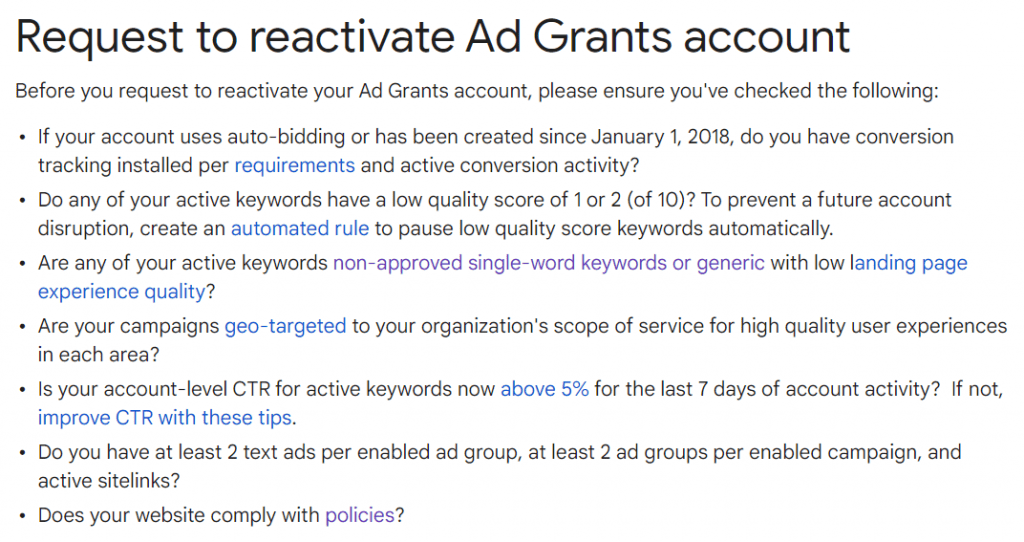Image resolution: width=1024 pixels, height=542 pixels.
Task: Follow the "non-approved single-word keywords or generic" link
Action: click(x=549, y=263)
